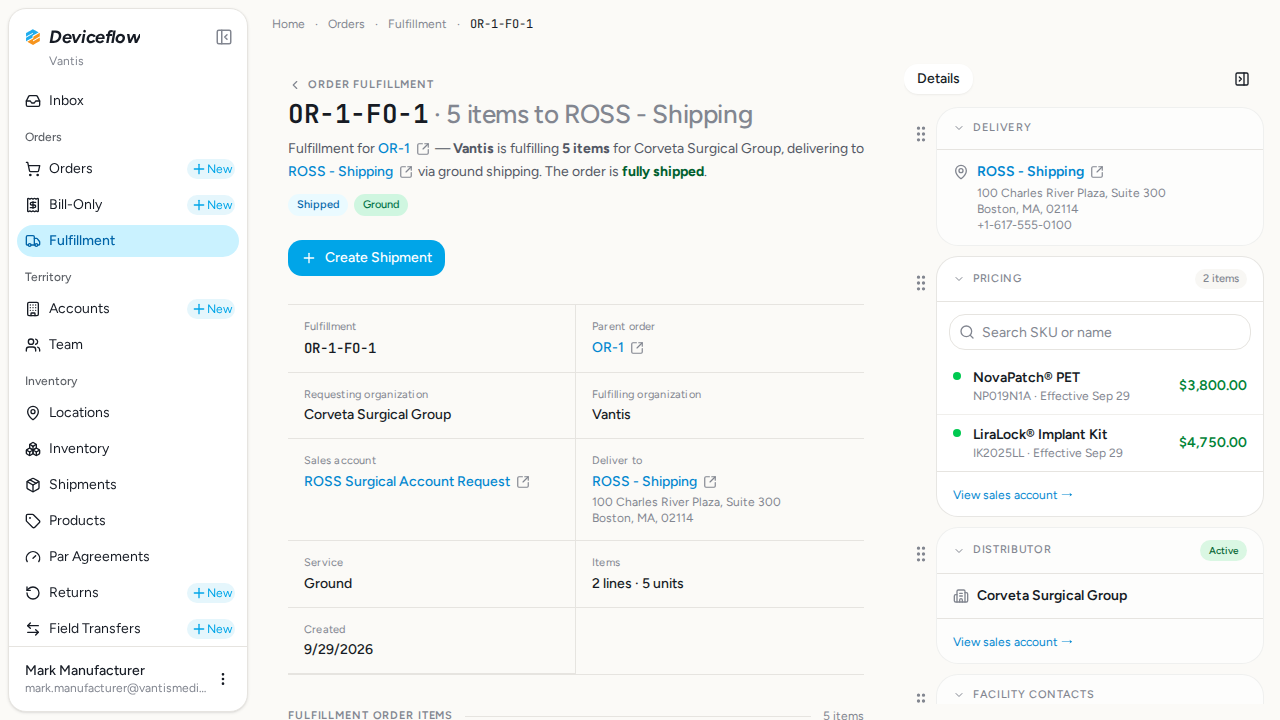
Task: Grab the Delivery card drag handle
Action: click(921, 134)
